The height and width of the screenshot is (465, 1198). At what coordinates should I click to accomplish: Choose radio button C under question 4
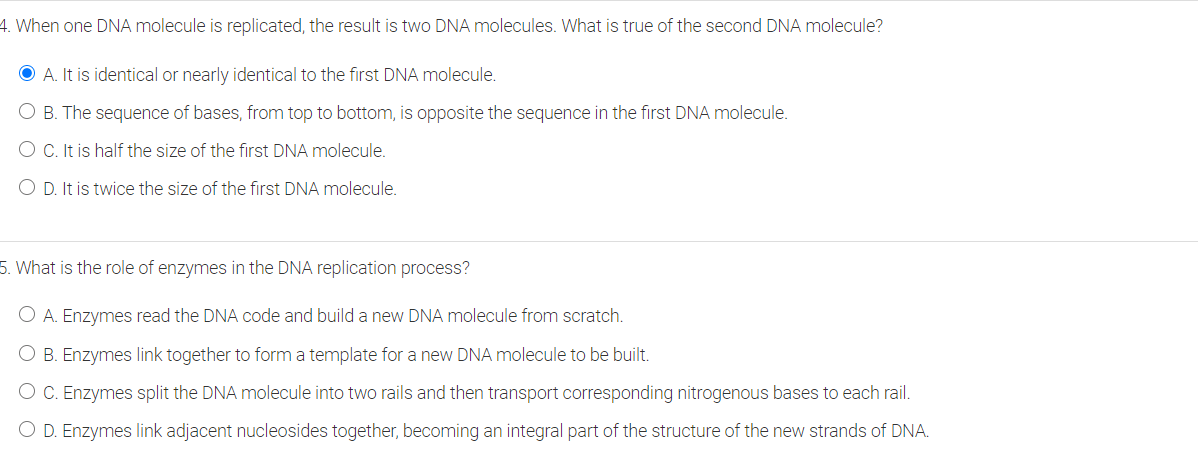point(27,150)
